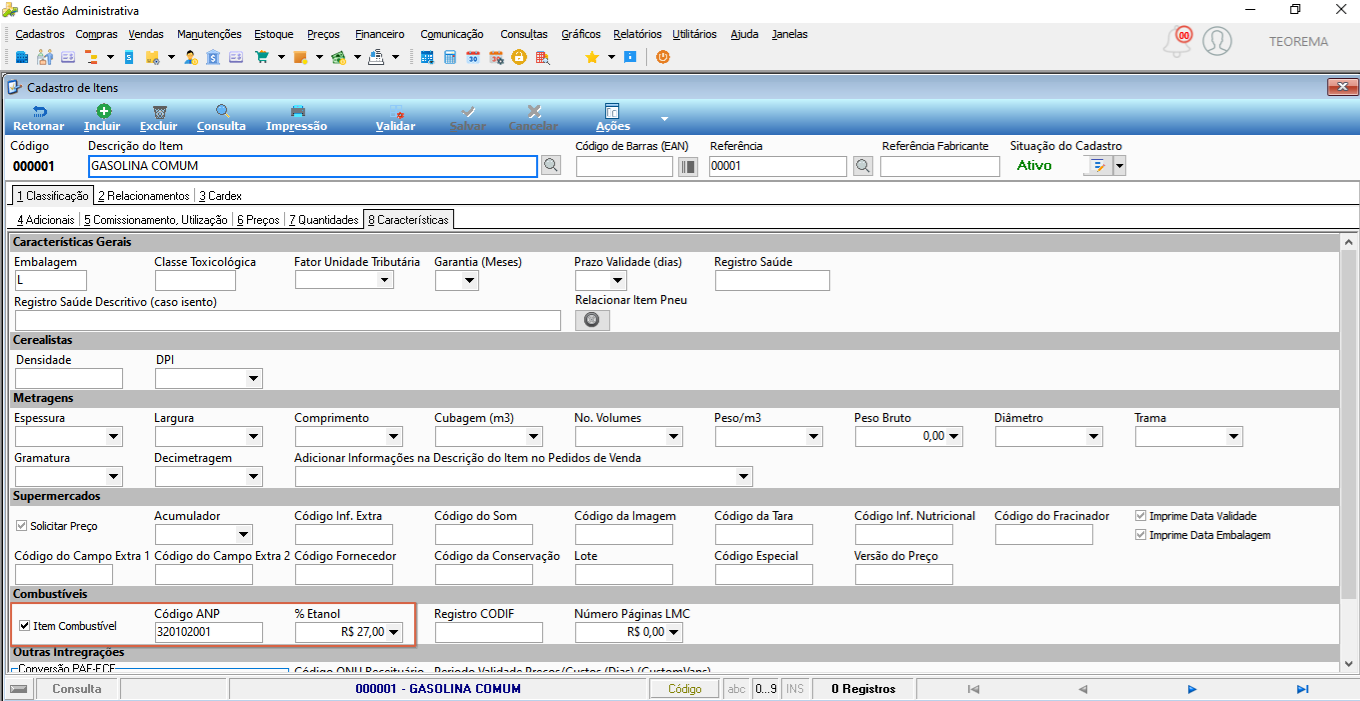Click the Retornar toolbar icon
This screenshot has height=701, width=1360.
tap(38, 111)
